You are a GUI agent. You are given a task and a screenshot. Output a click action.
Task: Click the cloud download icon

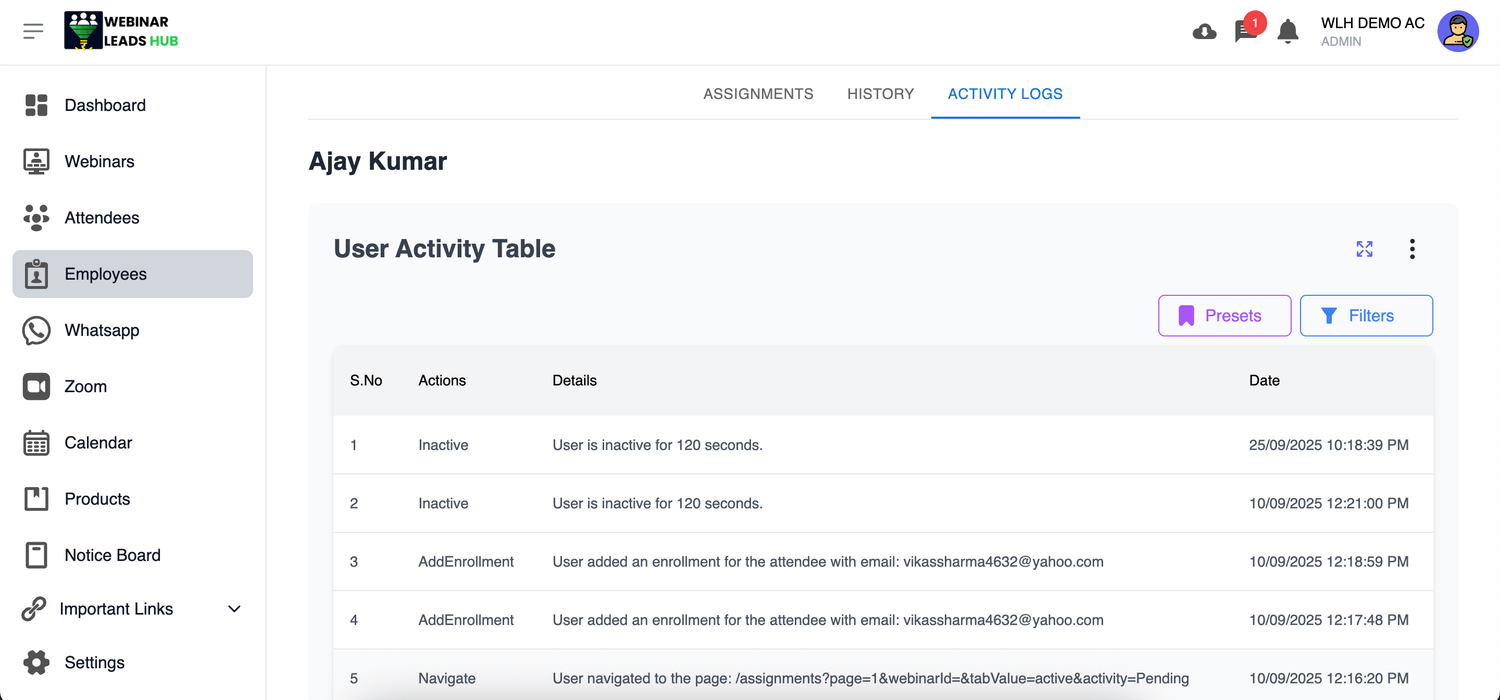(1204, 32)
